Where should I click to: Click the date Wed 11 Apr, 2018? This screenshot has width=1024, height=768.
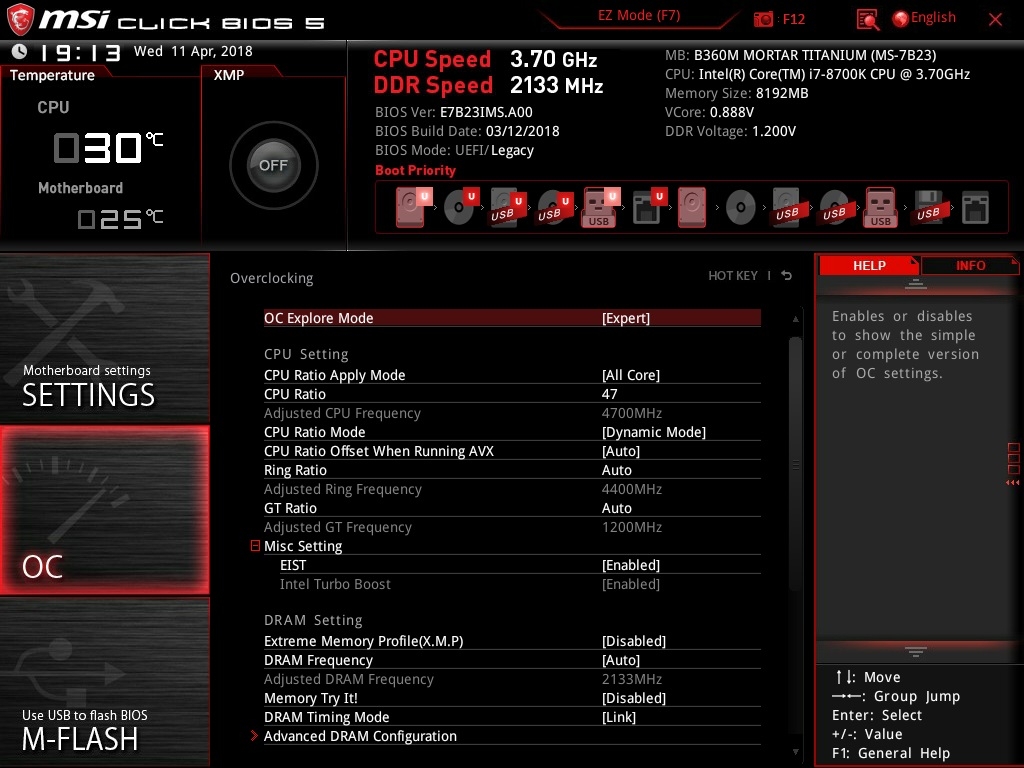[193, 51]
